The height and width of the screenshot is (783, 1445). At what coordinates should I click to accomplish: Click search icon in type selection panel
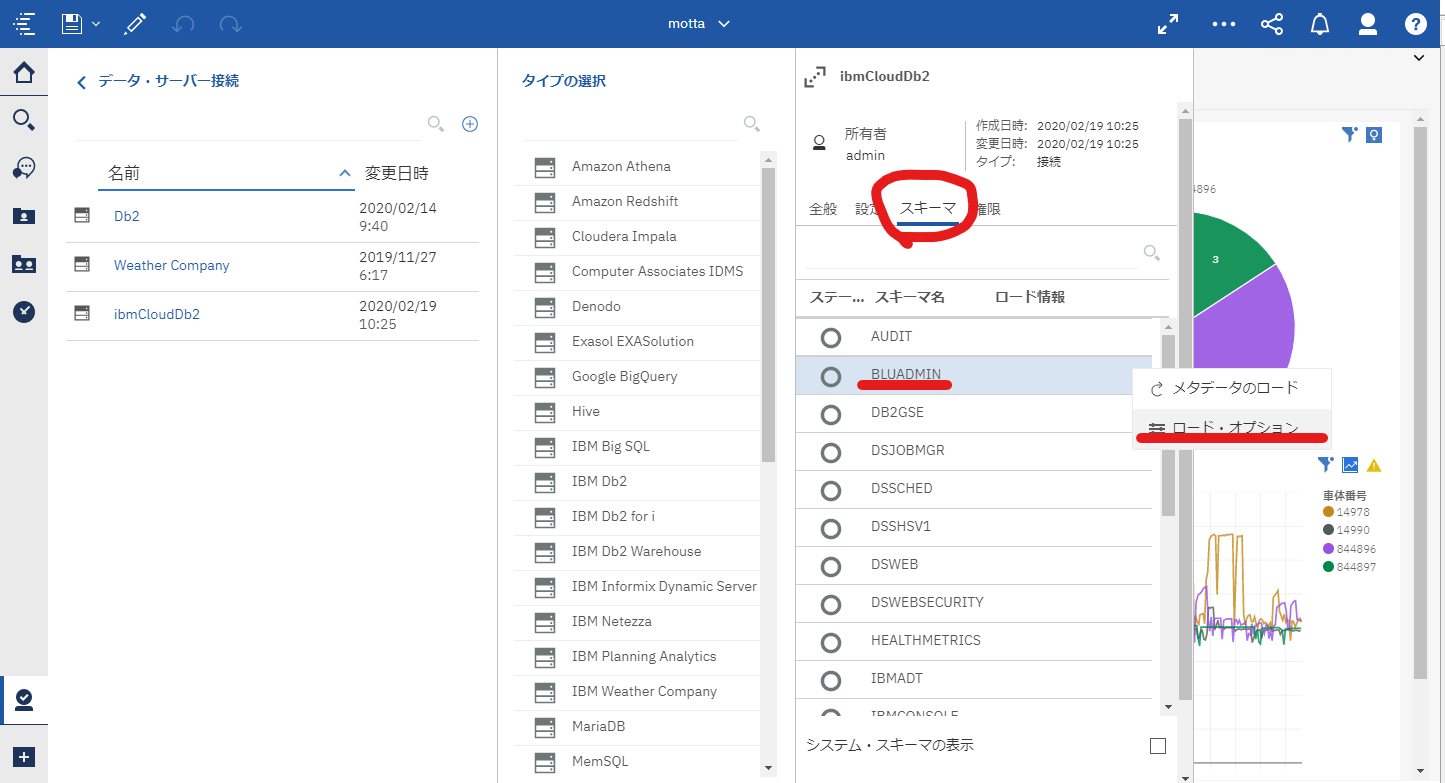pyautogui.click(x=751, y=124)
